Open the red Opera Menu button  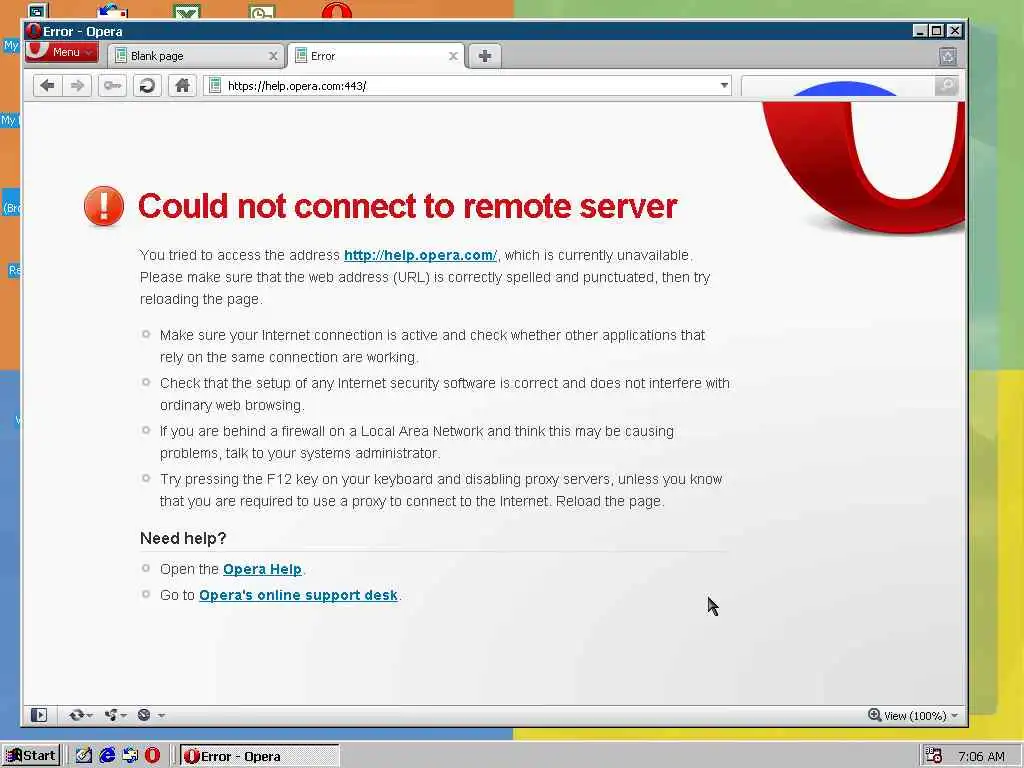(61, 52)
